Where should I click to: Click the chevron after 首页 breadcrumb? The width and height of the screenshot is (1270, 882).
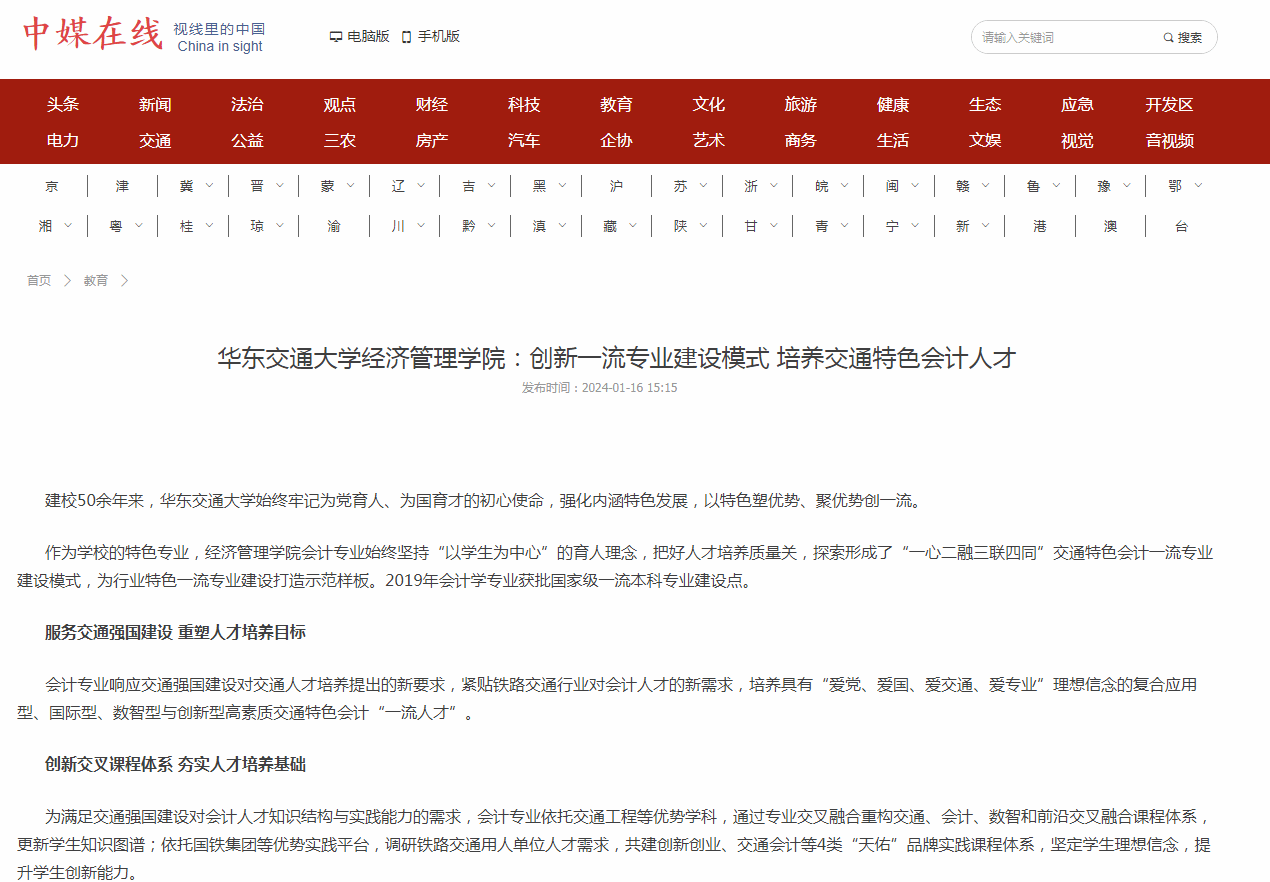[x=67, y=281]
